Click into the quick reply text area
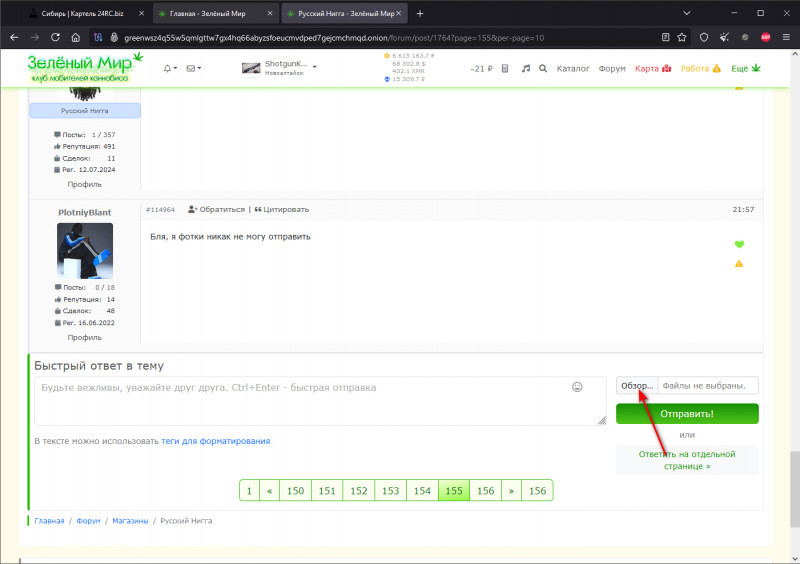800x564 pixels. tap(300, 400)
